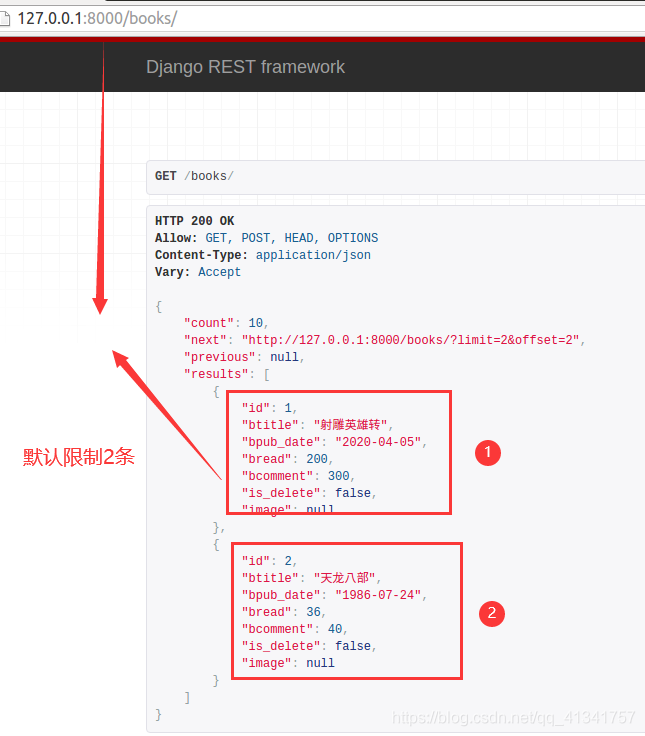Image resolution: width=645 pixels, height=736 pixels.
Task: Click is_delete false in the second book
Action: click(308, 646)
